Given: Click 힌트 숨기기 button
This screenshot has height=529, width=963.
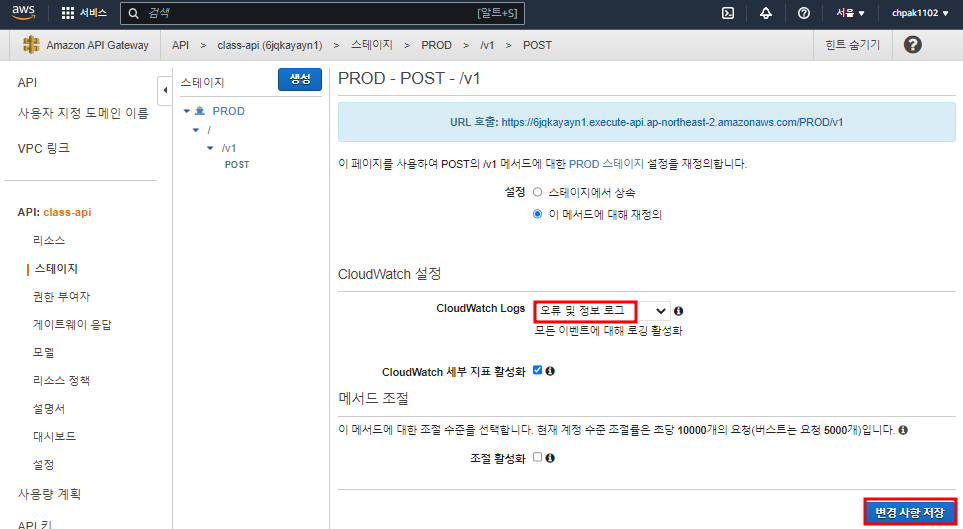Looking at the screenshot, I should 852,45.
